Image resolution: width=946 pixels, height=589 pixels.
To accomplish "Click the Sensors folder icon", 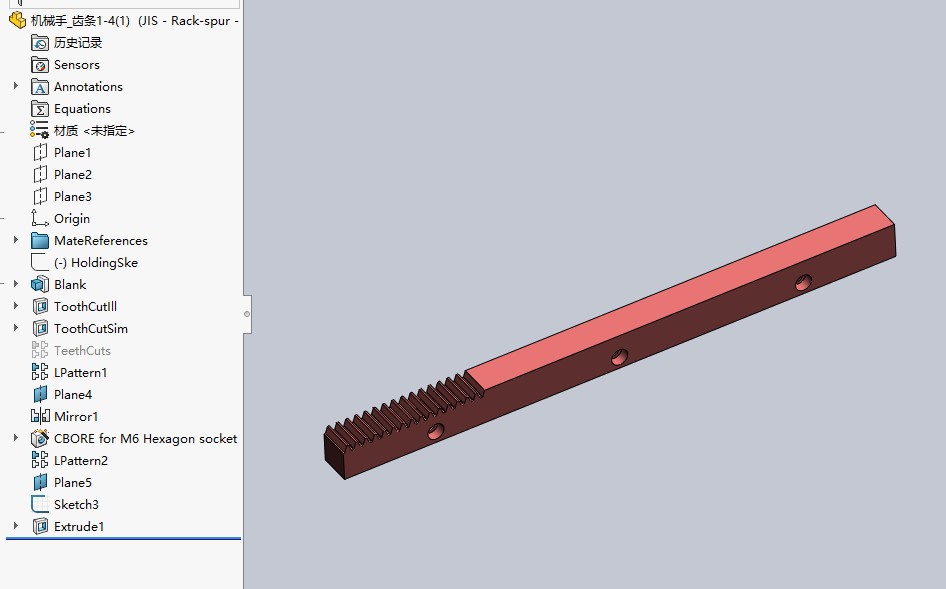I will 40,65.
